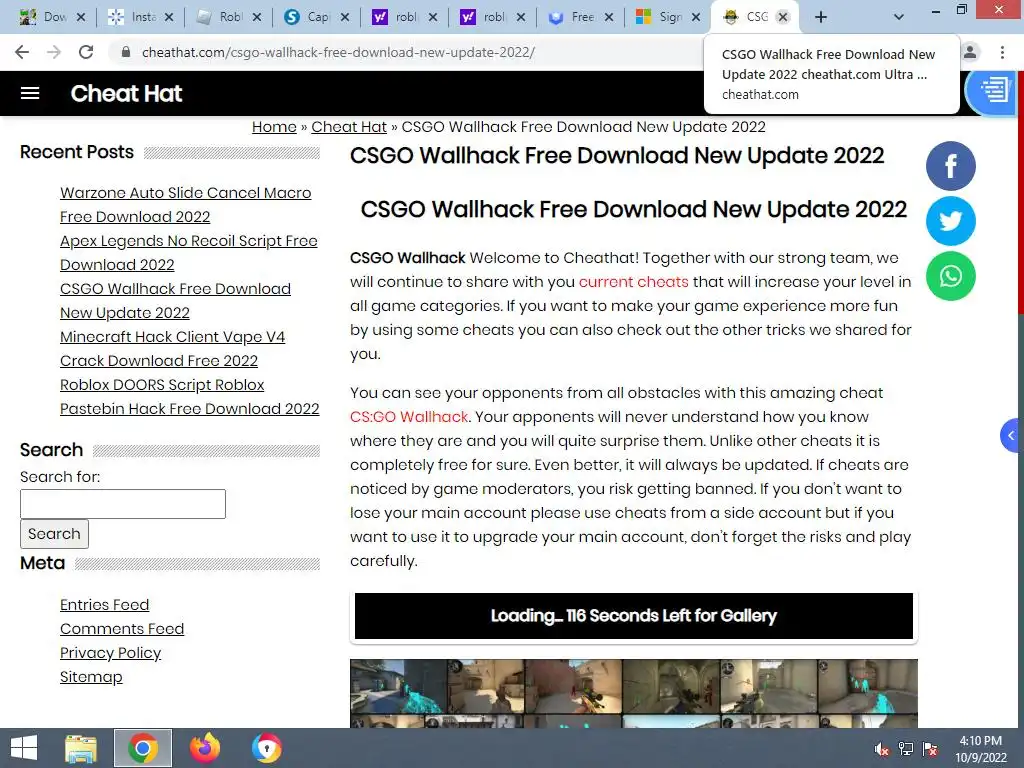Click the Search button
This screenshot has width=1024, height=768.
click(x=54, y=534)
